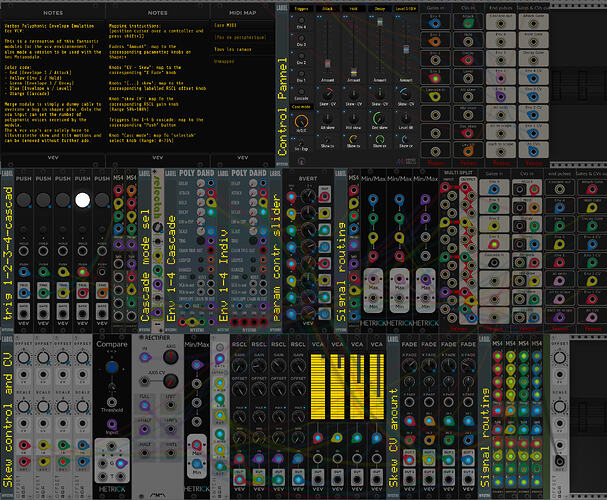Click the Delay knob on Env 1-4 Cascade DAHD
This screenshot has width=607, height=500.
pyautogui.click(x=201, y=183)
